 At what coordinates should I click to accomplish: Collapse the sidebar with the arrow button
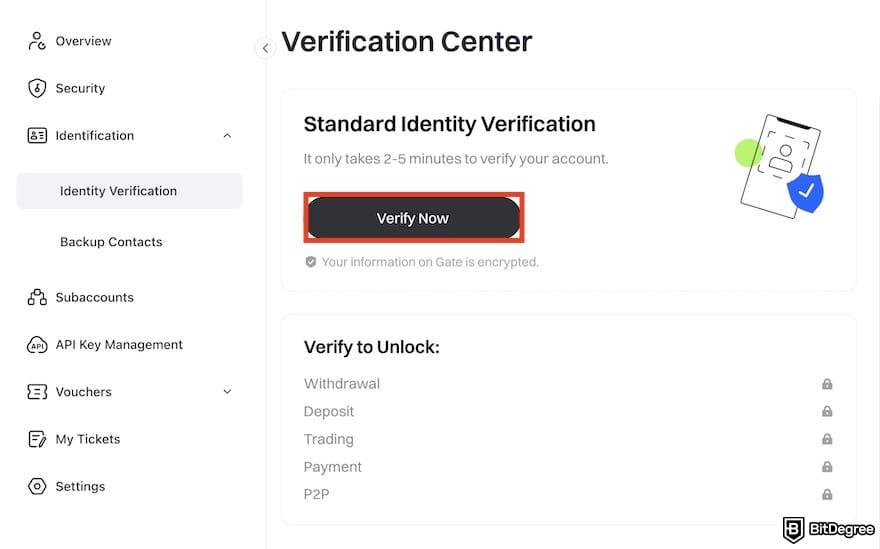click(x=265, y=48)
